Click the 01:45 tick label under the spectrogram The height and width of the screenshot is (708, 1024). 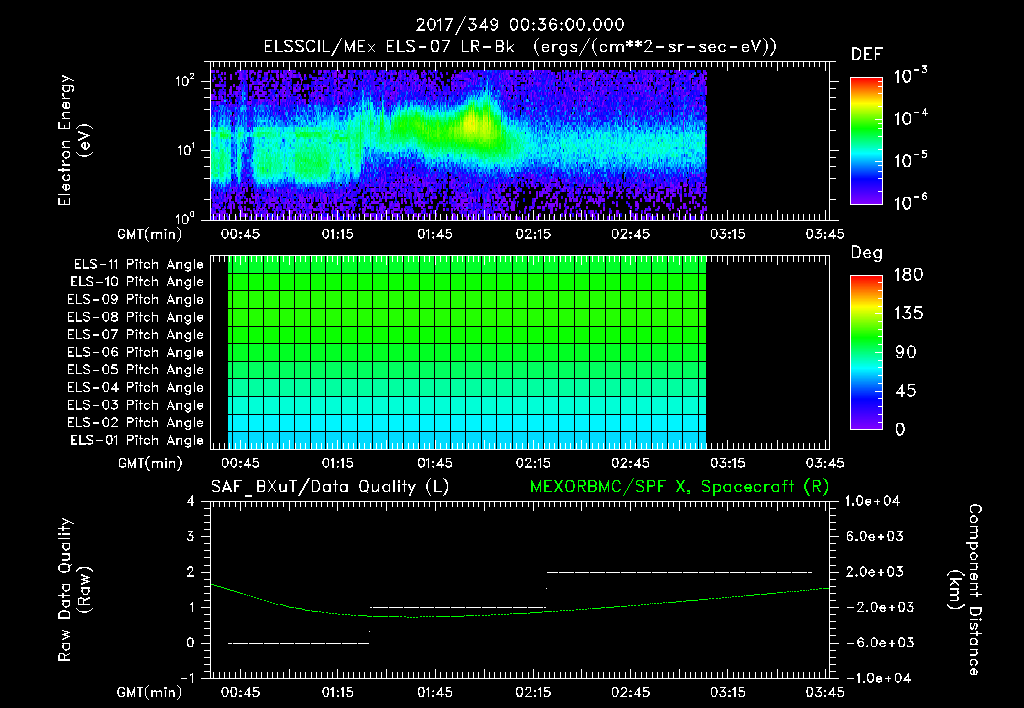[435, 234]
